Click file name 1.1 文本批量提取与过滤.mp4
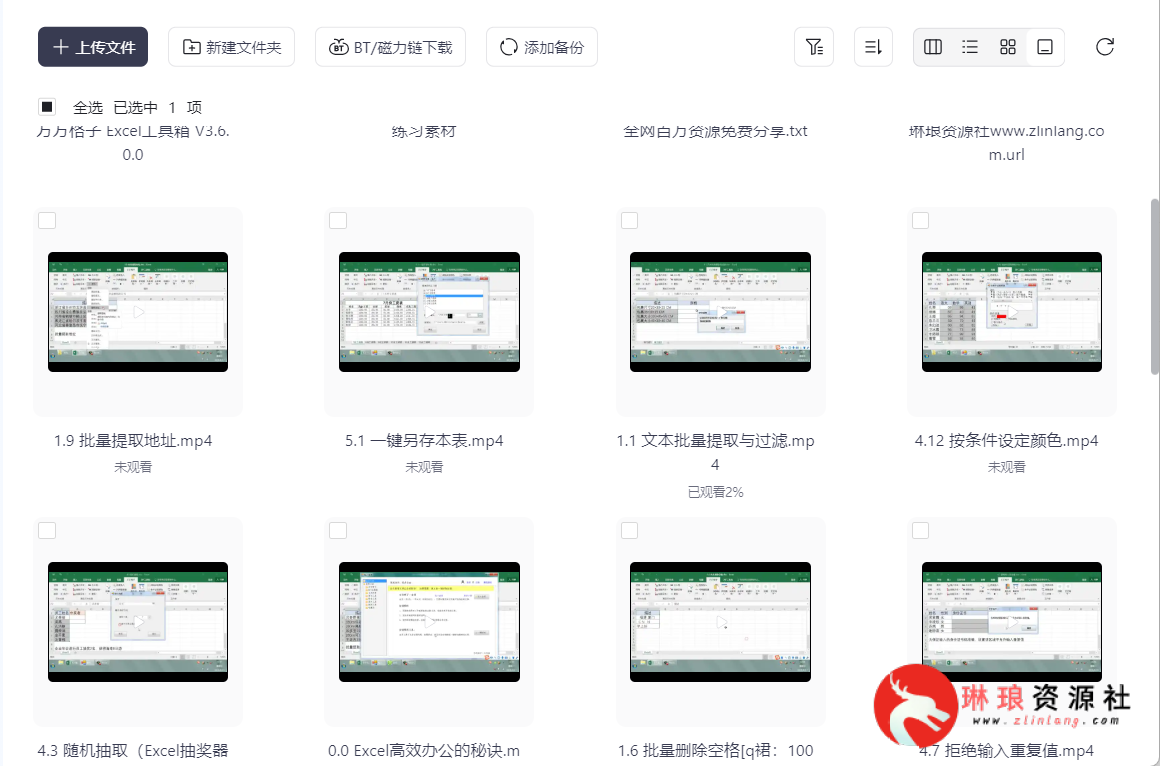Viewport: 1160px width, 766px height. 715,452
